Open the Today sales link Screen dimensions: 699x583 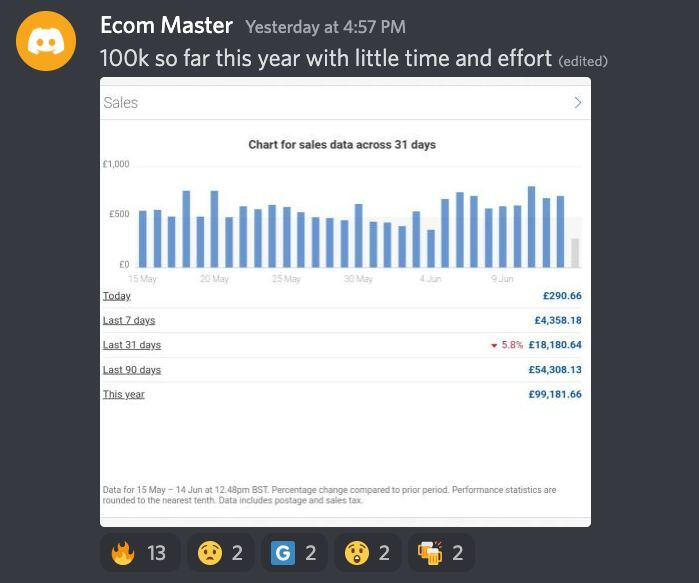117,296
